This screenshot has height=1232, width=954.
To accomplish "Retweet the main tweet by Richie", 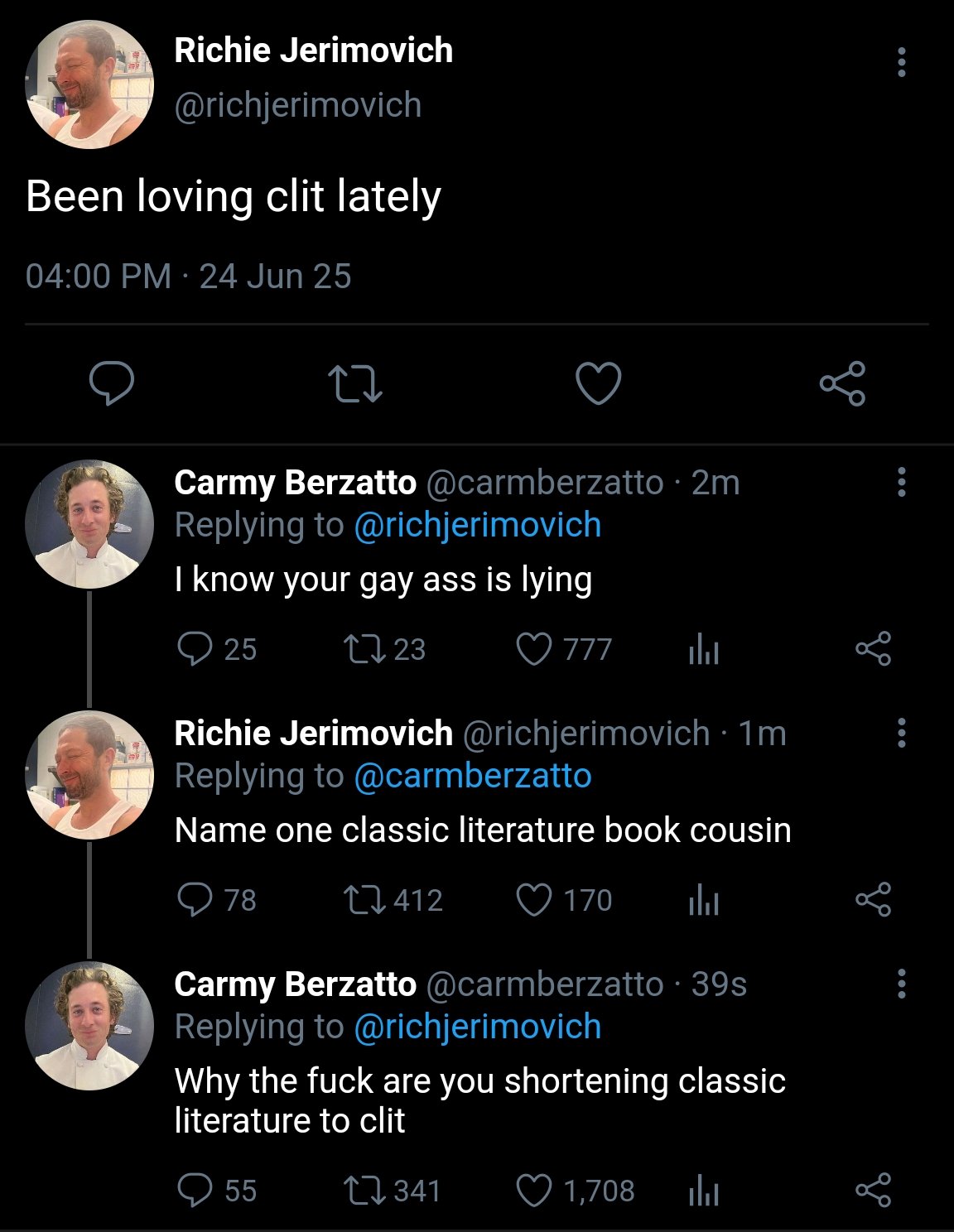I will 354,384.
